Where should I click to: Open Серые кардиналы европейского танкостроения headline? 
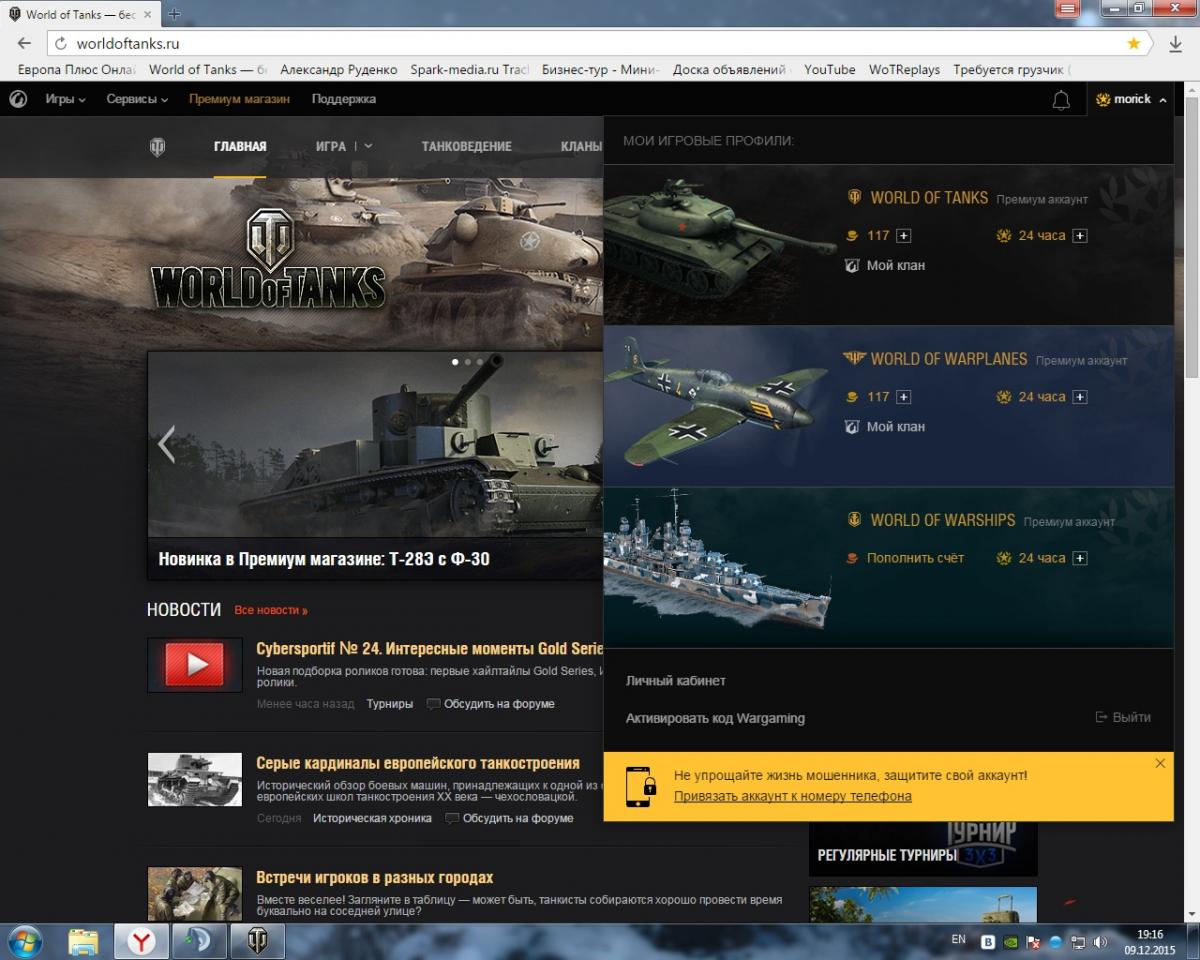[x=418, y=763]
